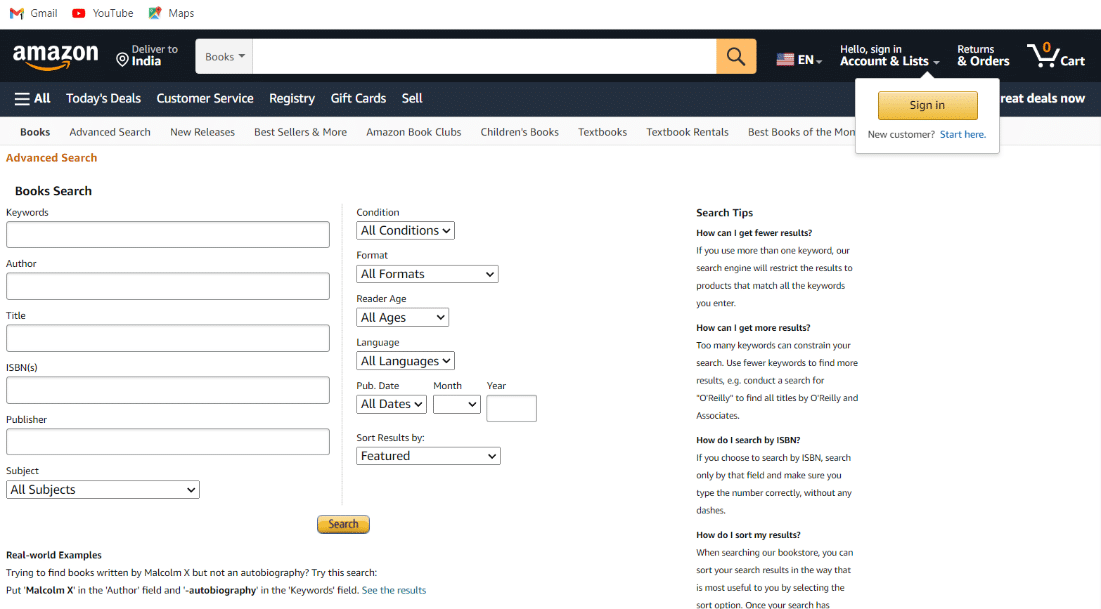Click into the Title field

point(168,338)
